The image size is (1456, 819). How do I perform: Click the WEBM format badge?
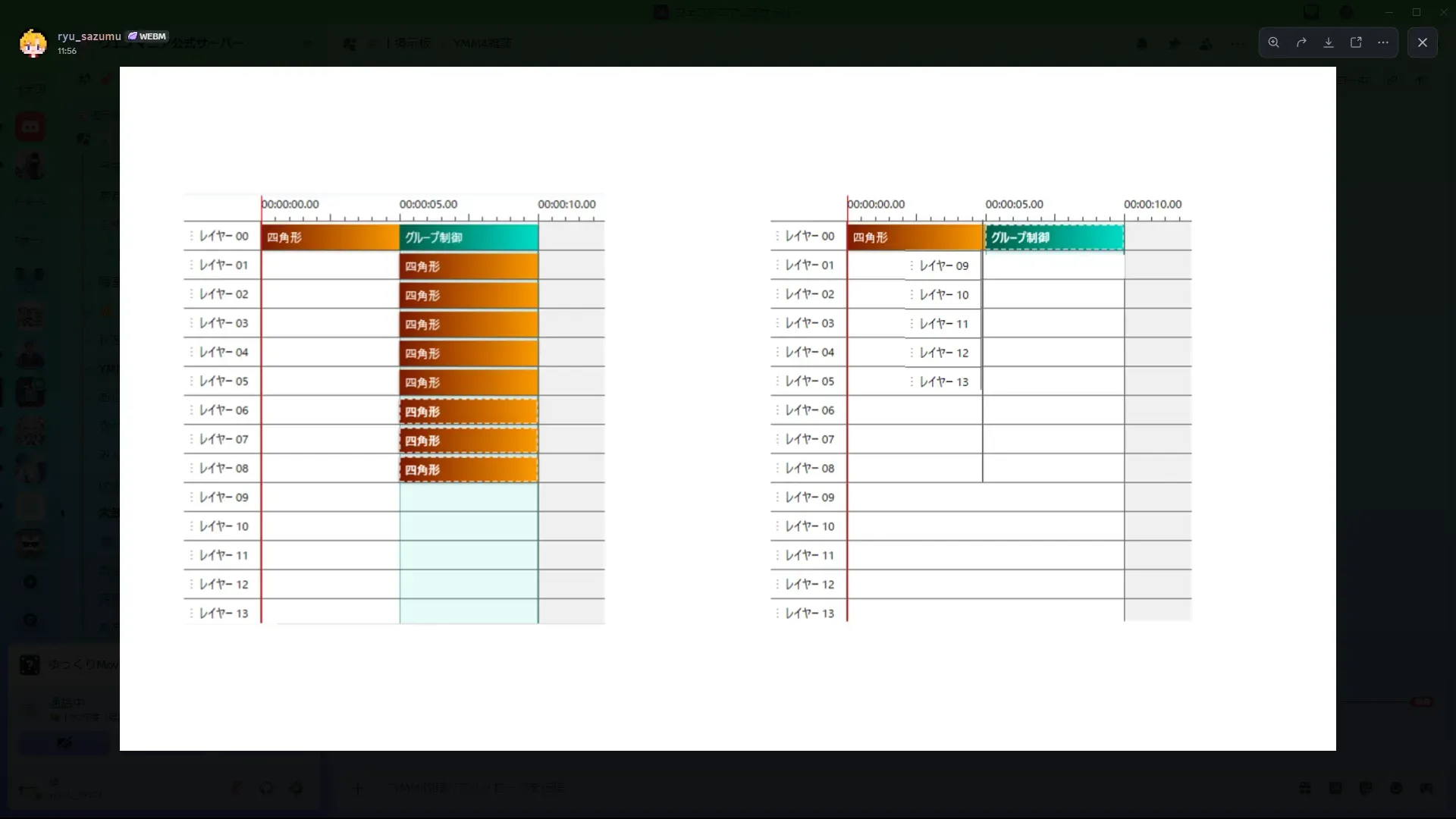pos(148,36)
